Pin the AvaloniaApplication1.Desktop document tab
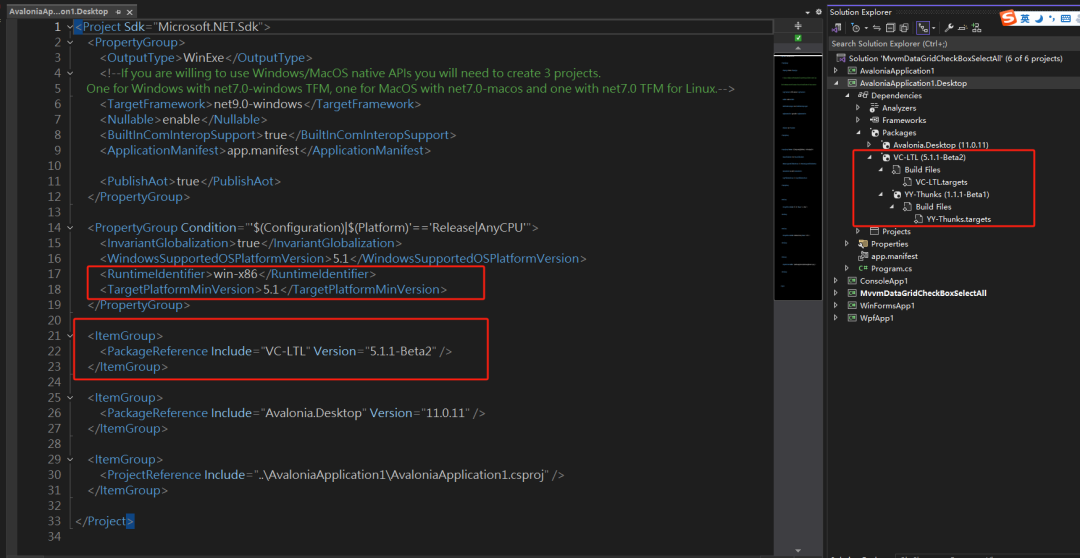The width and height of the screenshot is (1080, 558). point(120,11)
